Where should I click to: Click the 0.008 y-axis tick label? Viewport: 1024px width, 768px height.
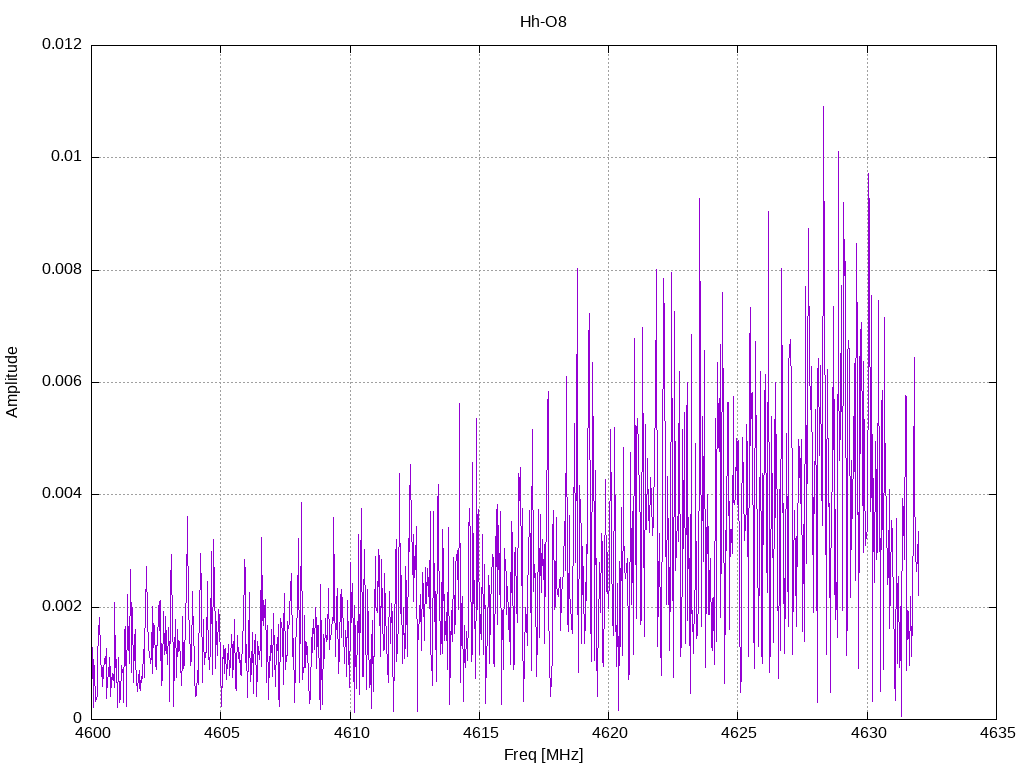pyautogui.click(x=62, y=269)
